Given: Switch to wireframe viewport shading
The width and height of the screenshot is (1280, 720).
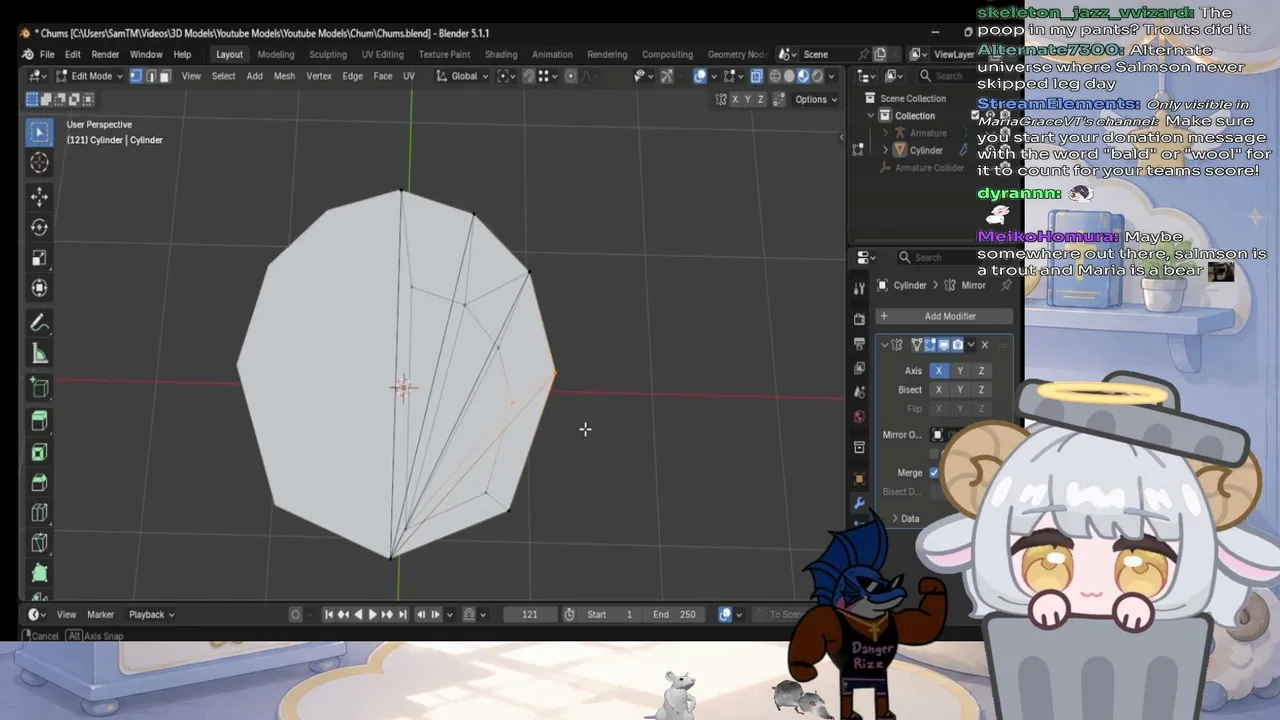Looking at the screenshot, I should (x=775, y=76).
